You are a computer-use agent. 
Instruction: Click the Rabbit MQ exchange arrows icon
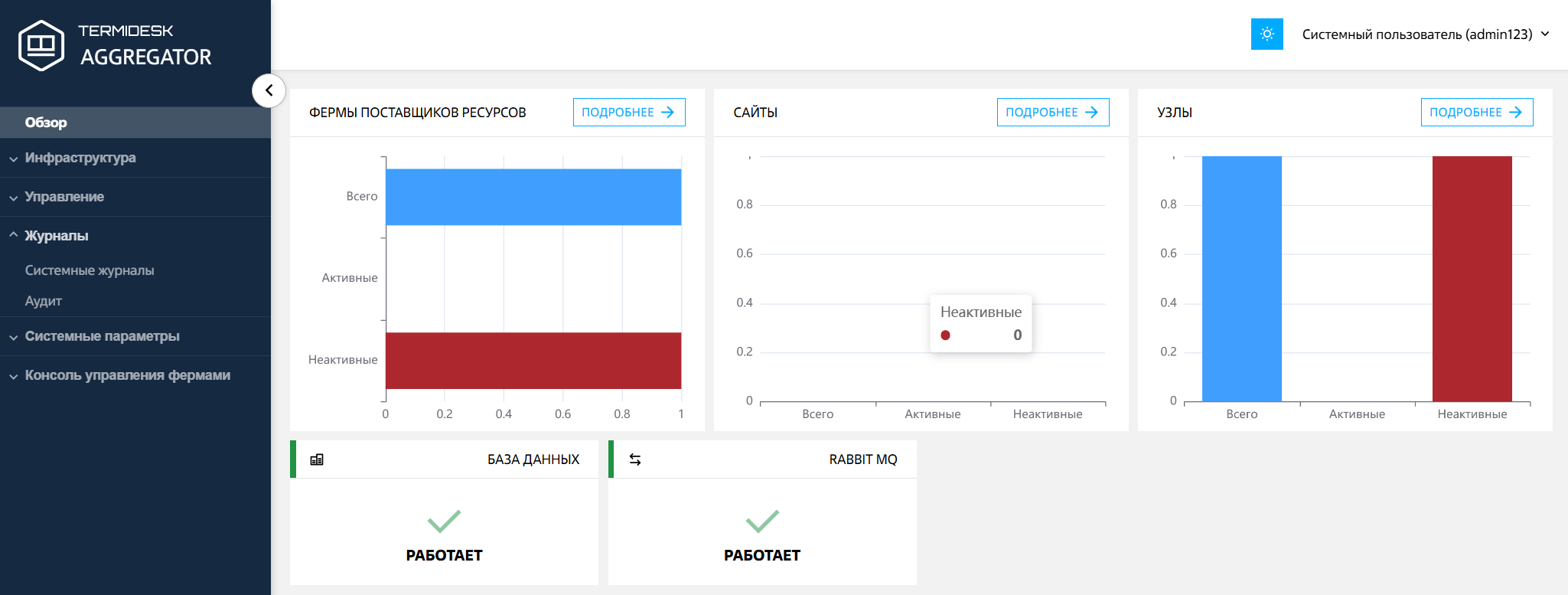coord(635,459)
